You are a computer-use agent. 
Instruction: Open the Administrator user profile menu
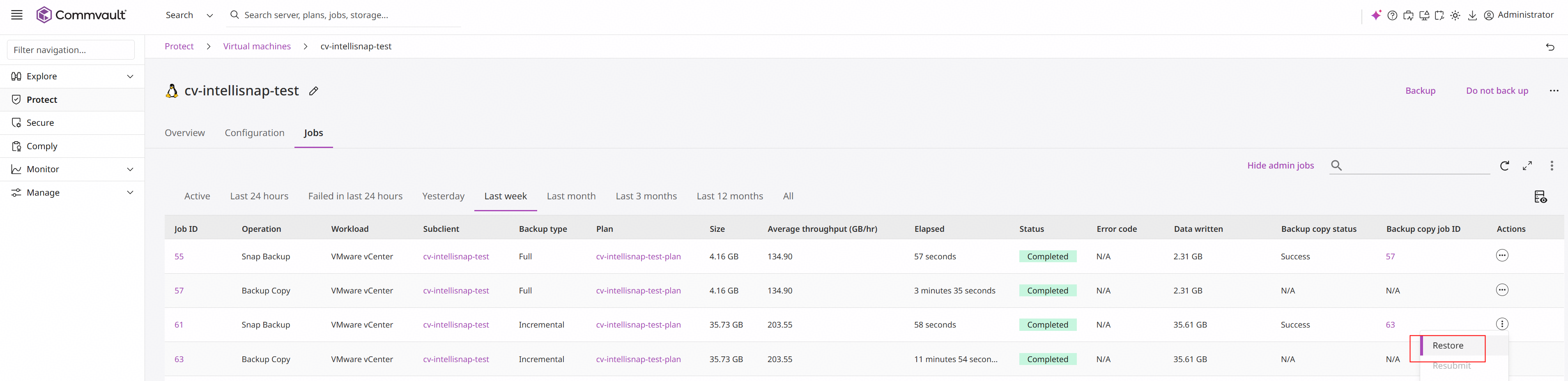point(1519,15)
